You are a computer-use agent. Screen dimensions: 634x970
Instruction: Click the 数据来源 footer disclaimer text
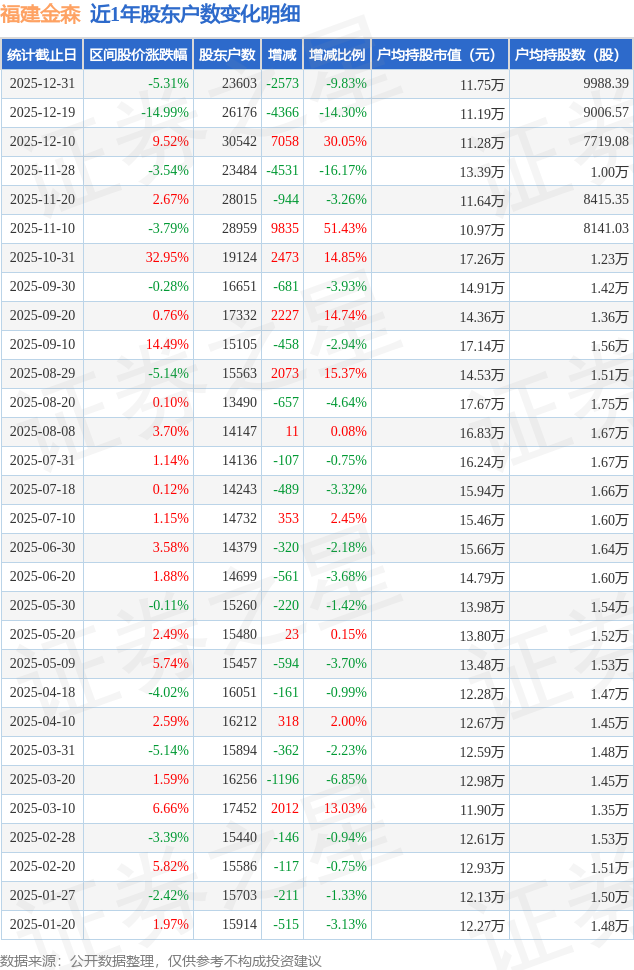tap(161, 961)
